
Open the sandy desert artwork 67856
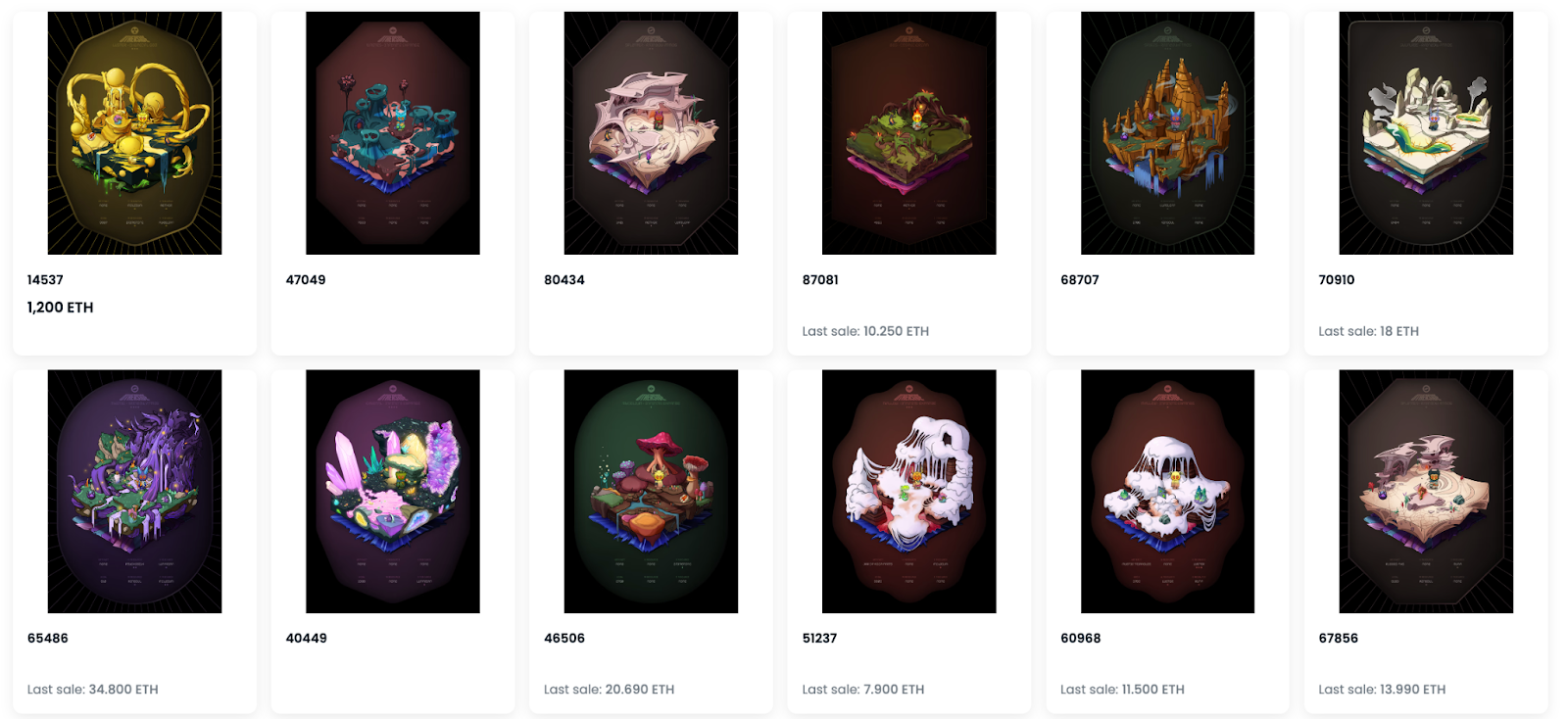pos(1426,492)
